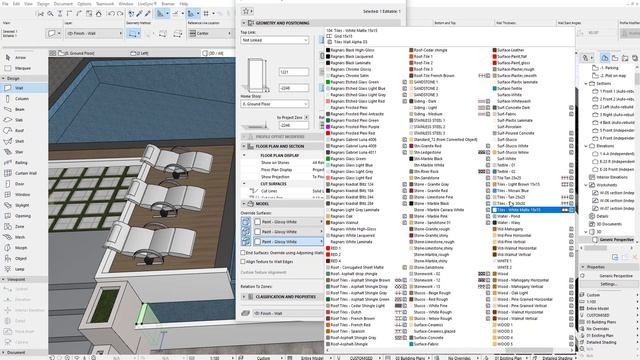This screenshot has height=360, width=640.
Task: Toggle first Override Surface checkbox
Action: pyautogui.click(x=258, y=222)
